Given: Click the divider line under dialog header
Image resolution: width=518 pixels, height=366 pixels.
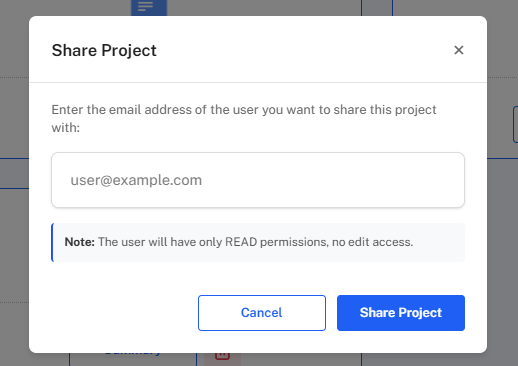Looking at the screenshot, I should [258, 82].
